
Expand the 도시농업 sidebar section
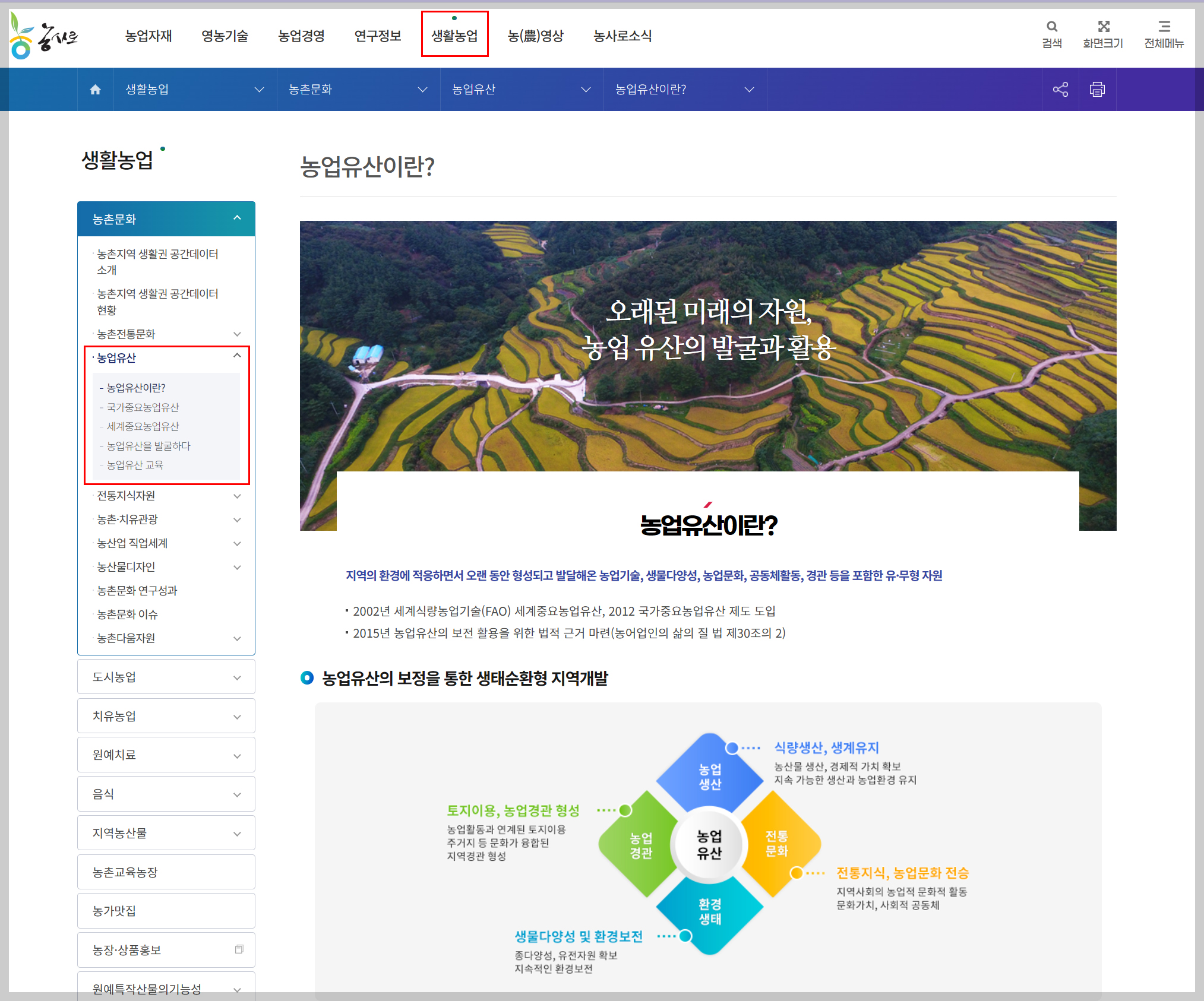coord(166,677)
